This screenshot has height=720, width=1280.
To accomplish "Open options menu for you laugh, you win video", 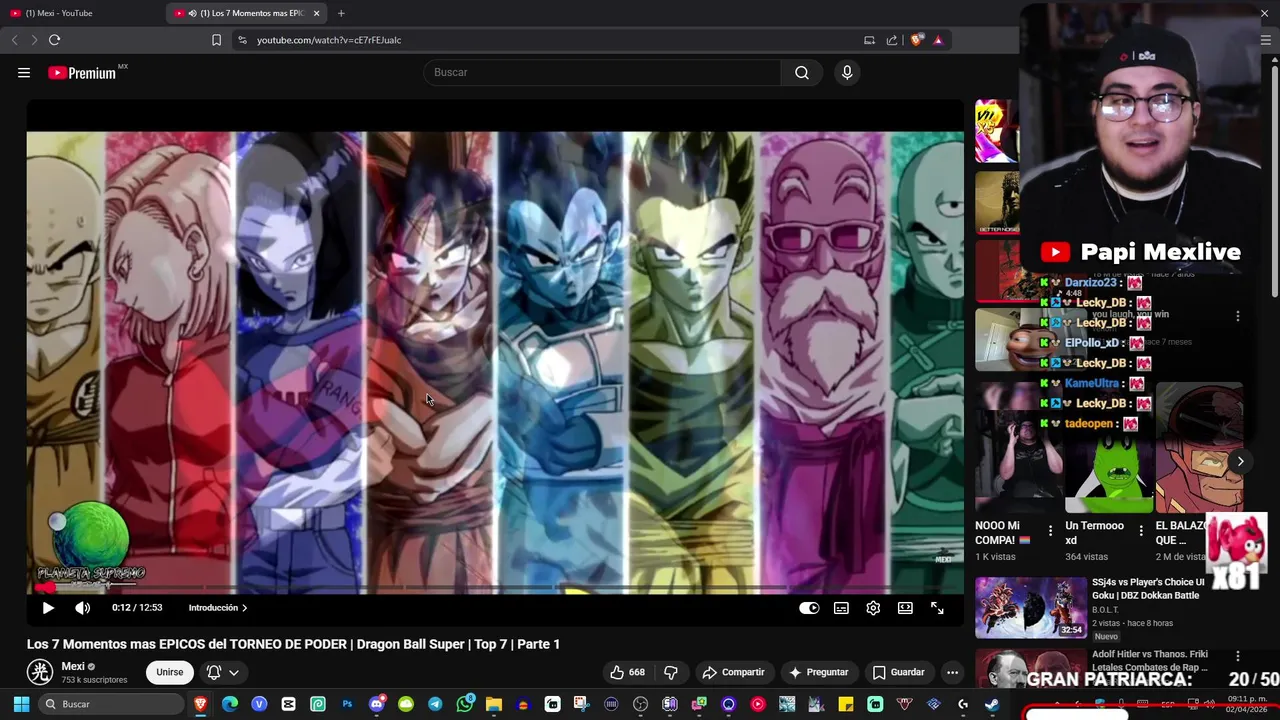I will 1238,316.
